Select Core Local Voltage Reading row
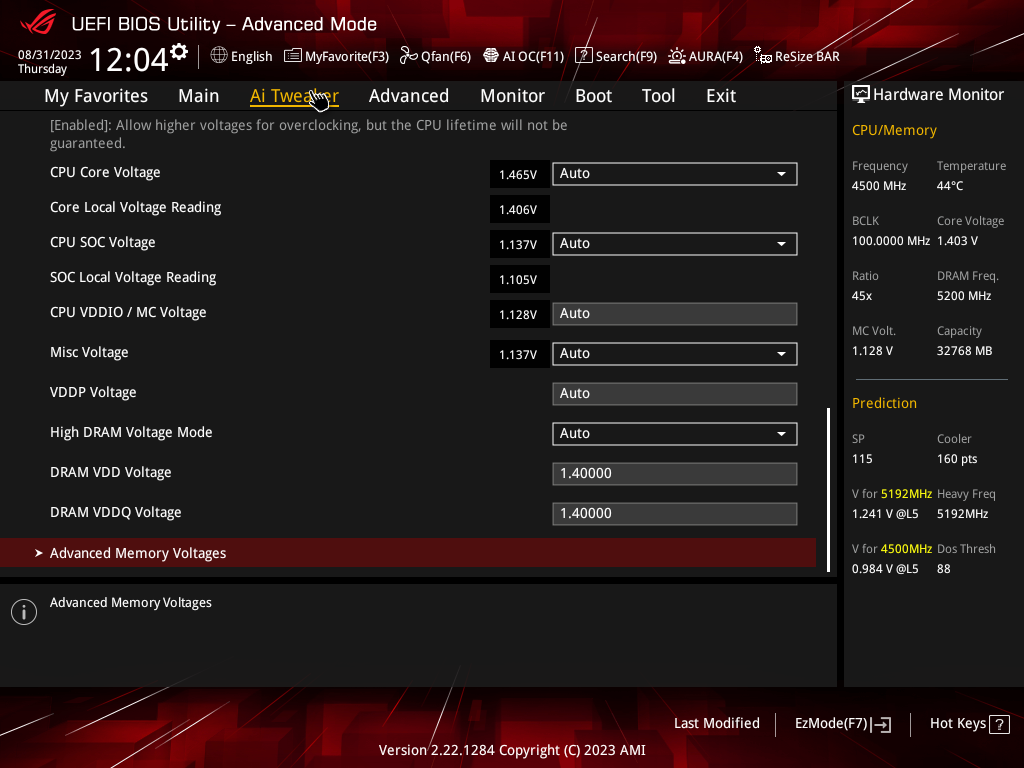1024x768 pixels. click(136, 208)
